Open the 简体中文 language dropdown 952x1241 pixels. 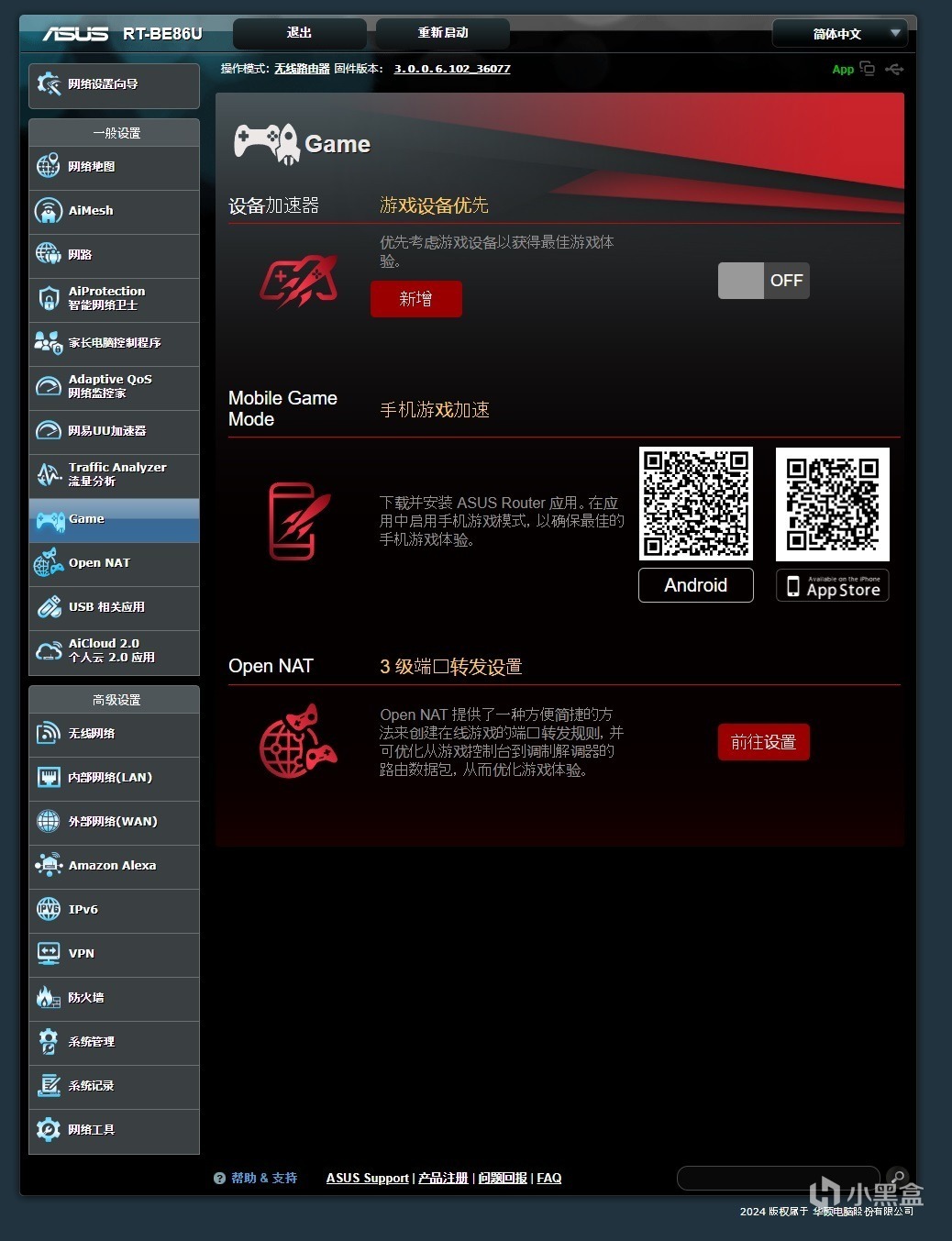[839, 34]
